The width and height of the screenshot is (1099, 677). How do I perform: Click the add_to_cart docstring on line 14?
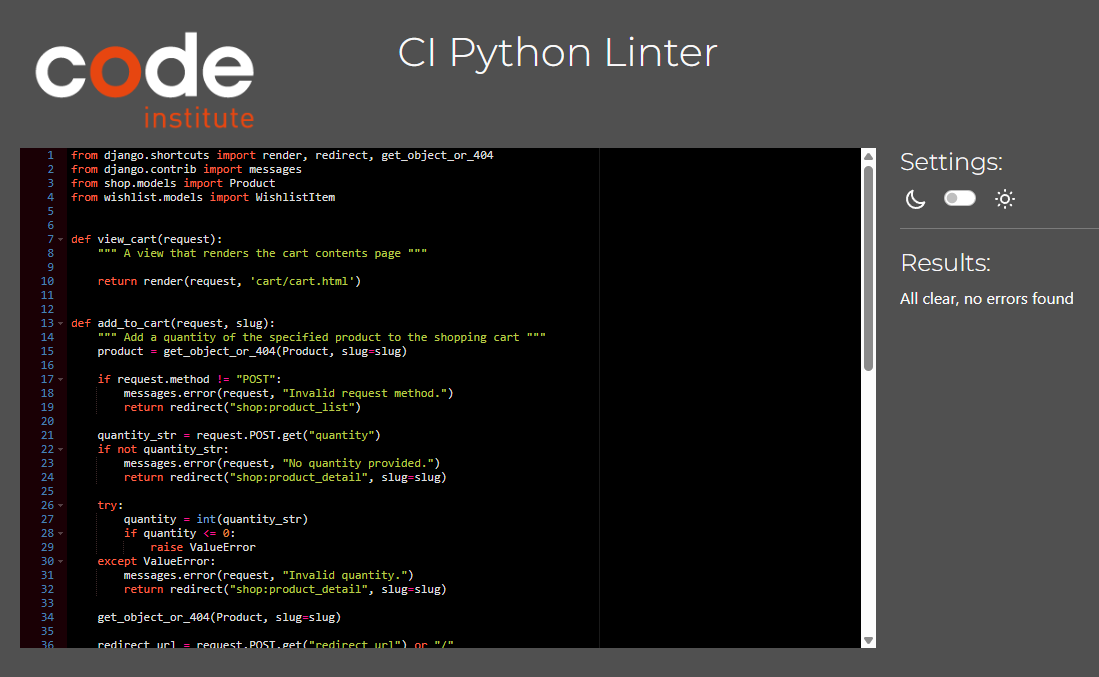322,338
